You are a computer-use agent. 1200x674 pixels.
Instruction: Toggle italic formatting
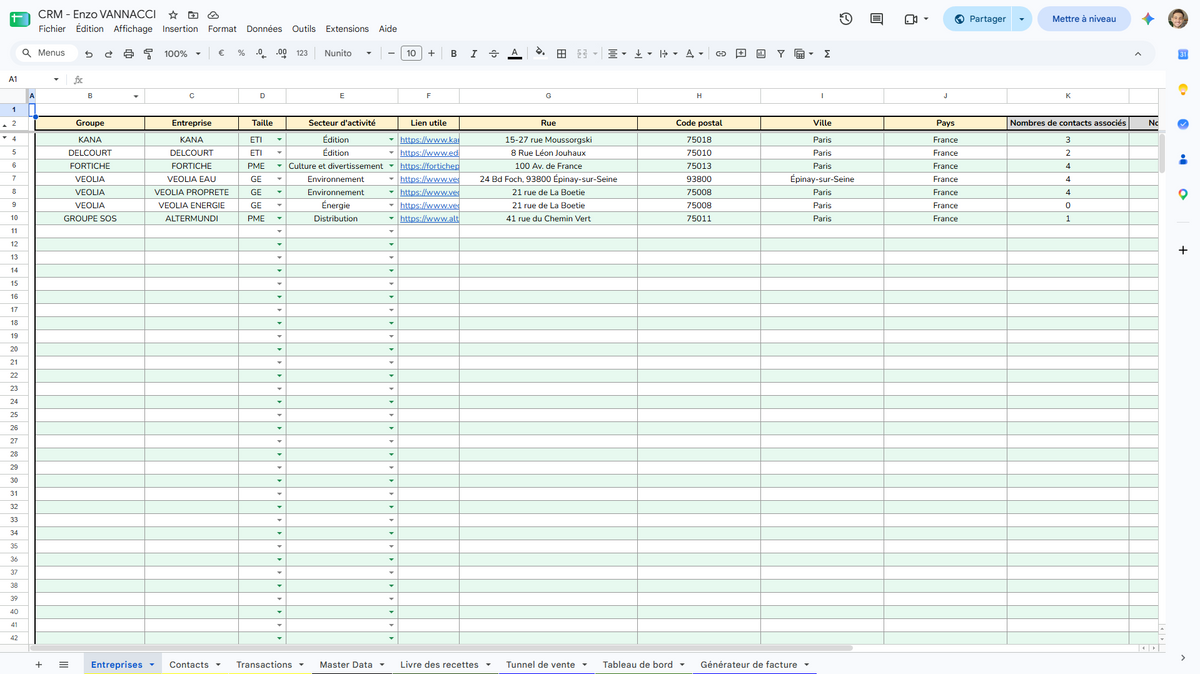coord(474,54)
